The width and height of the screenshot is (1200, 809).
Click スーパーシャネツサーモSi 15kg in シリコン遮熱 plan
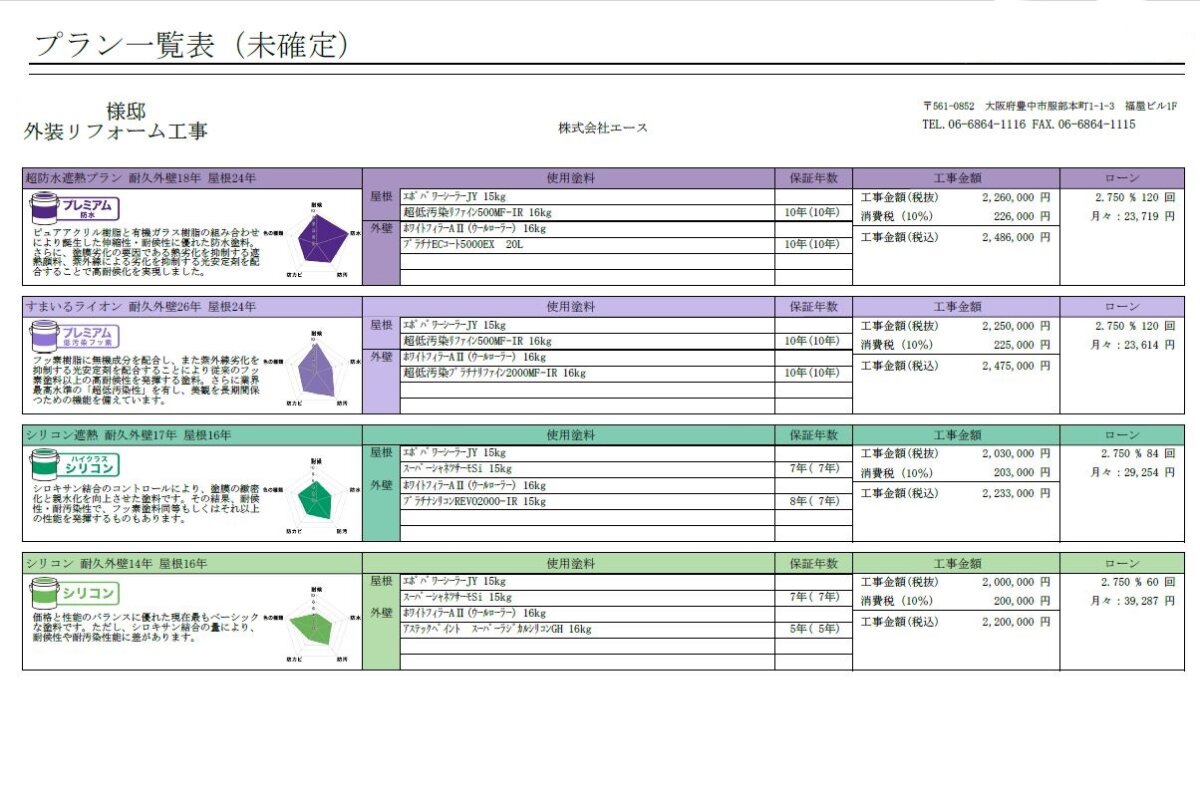tap(457, 468)
